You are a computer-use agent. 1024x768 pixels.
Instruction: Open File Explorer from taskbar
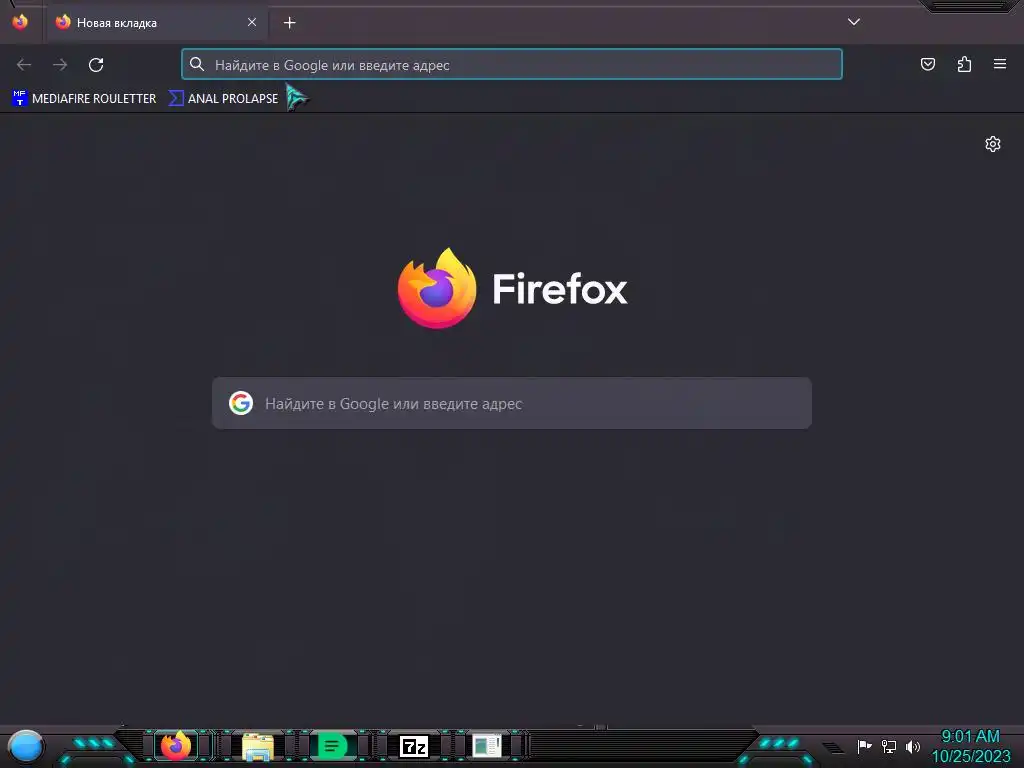(x=258, y=746)
